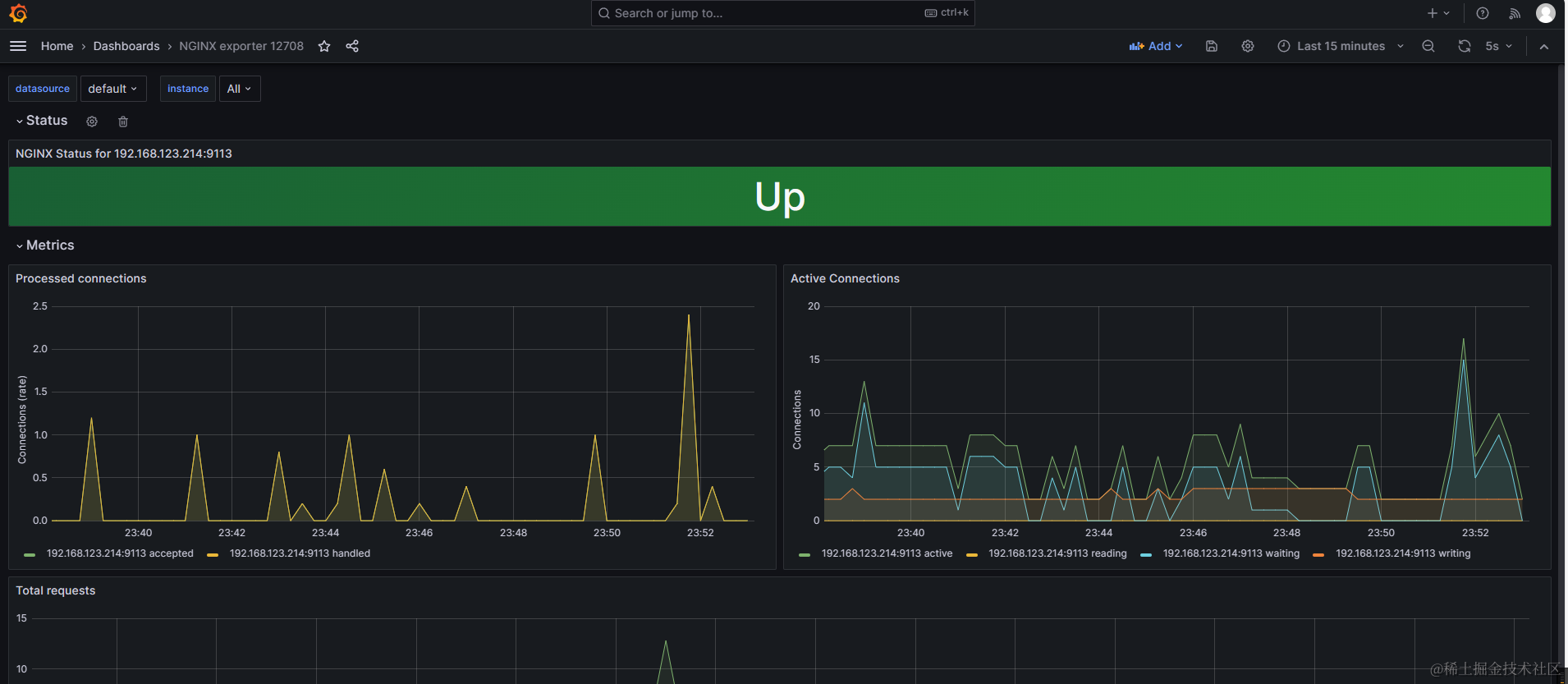Click the writing legend orange color swatch
The image size is (1568, 684).
(1318, 555)
